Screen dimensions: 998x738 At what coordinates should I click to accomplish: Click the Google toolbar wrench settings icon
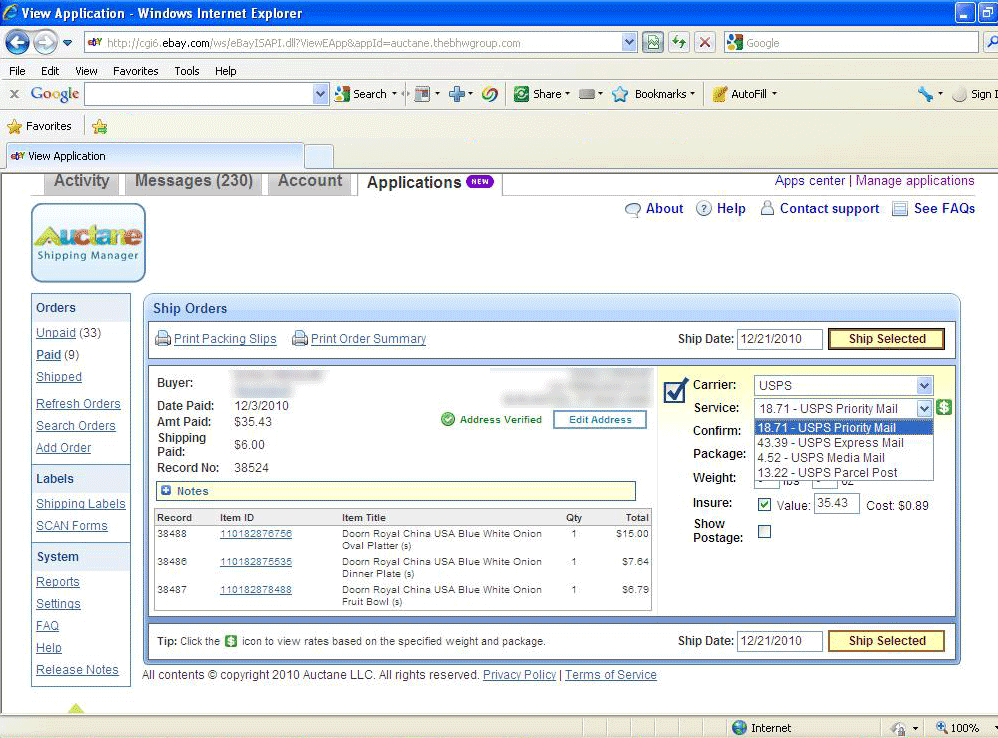(925, 94)
